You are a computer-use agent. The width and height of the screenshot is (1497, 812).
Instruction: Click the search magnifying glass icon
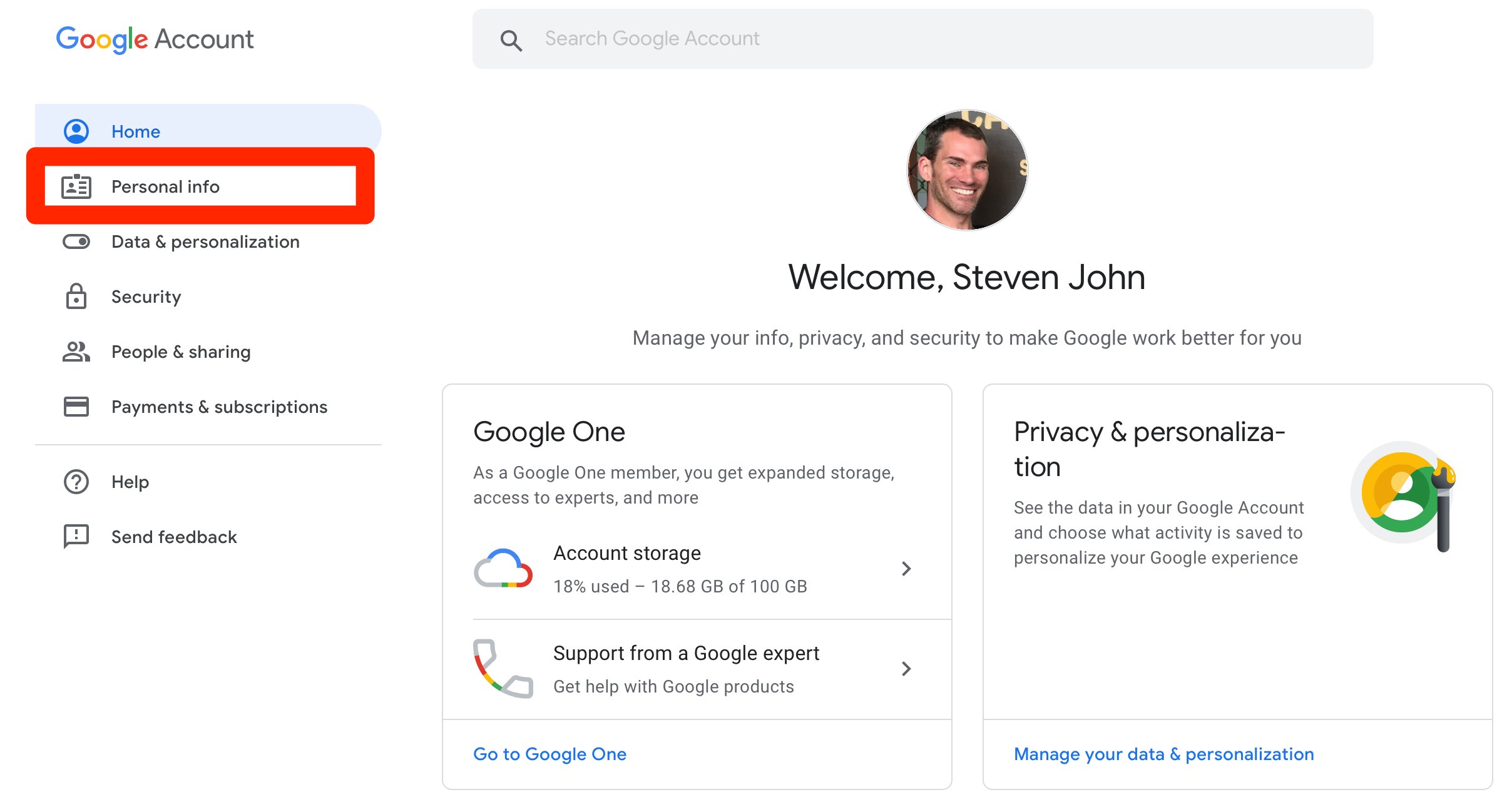coord(511,40)
